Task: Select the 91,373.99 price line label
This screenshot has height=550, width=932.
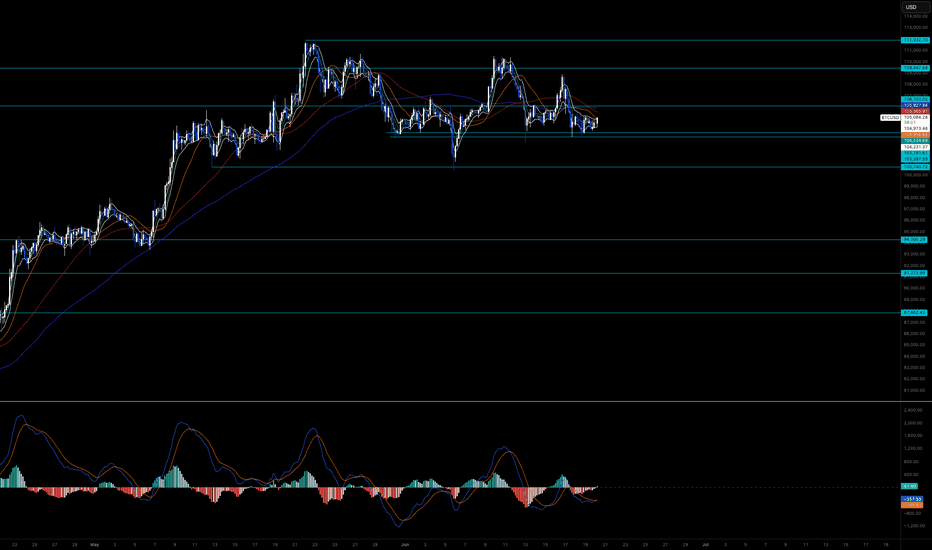Action: (915, 273)
